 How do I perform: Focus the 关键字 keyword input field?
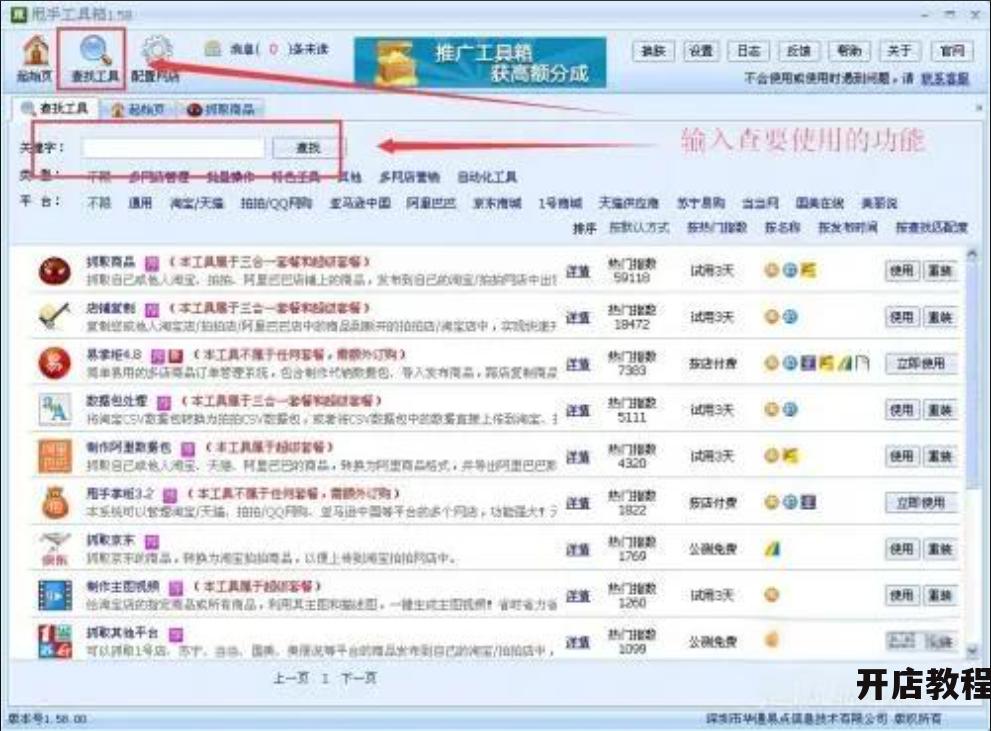pos(173,147)
